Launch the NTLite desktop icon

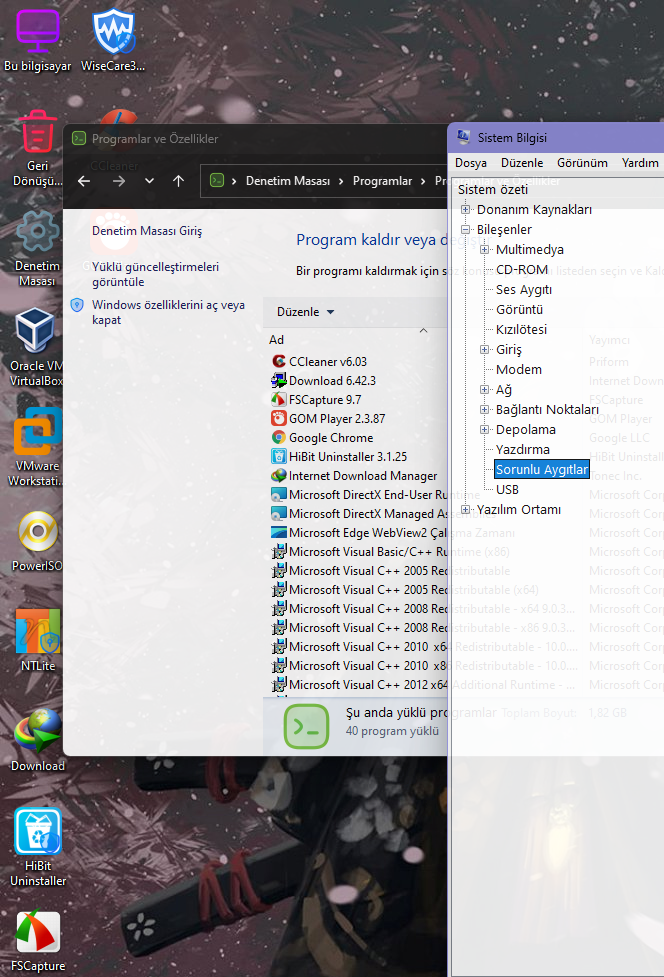pyautogui.click(x=37, y=641)
